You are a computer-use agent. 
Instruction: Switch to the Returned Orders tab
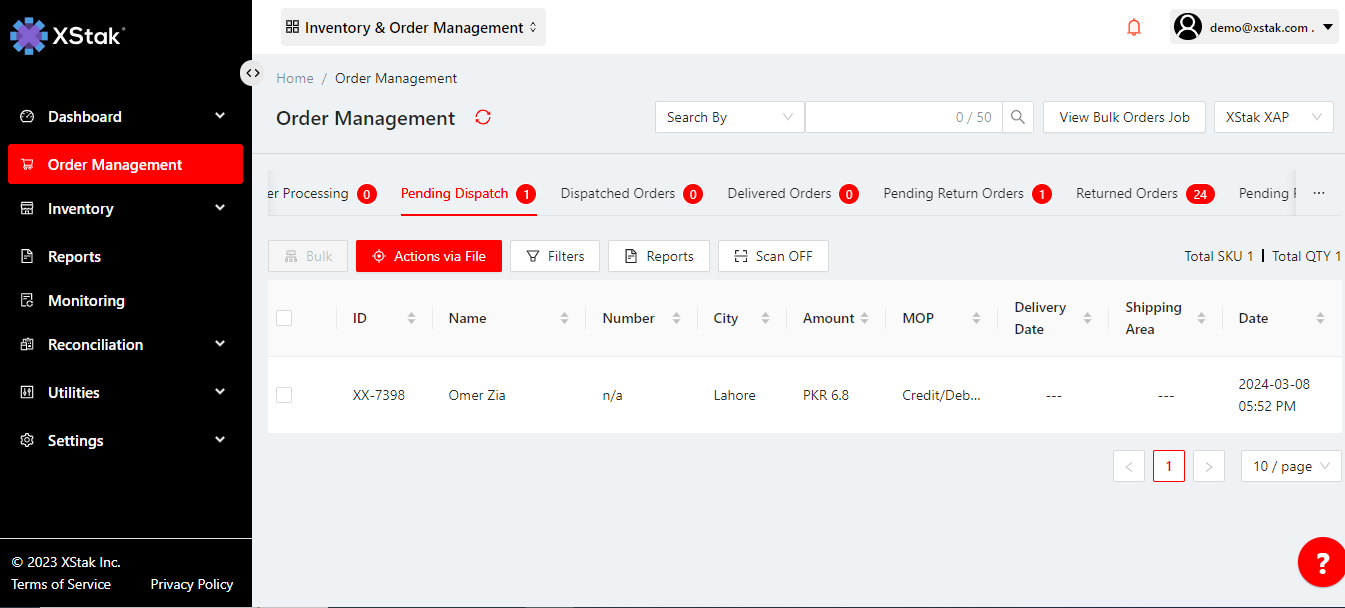pos(1126,193)
